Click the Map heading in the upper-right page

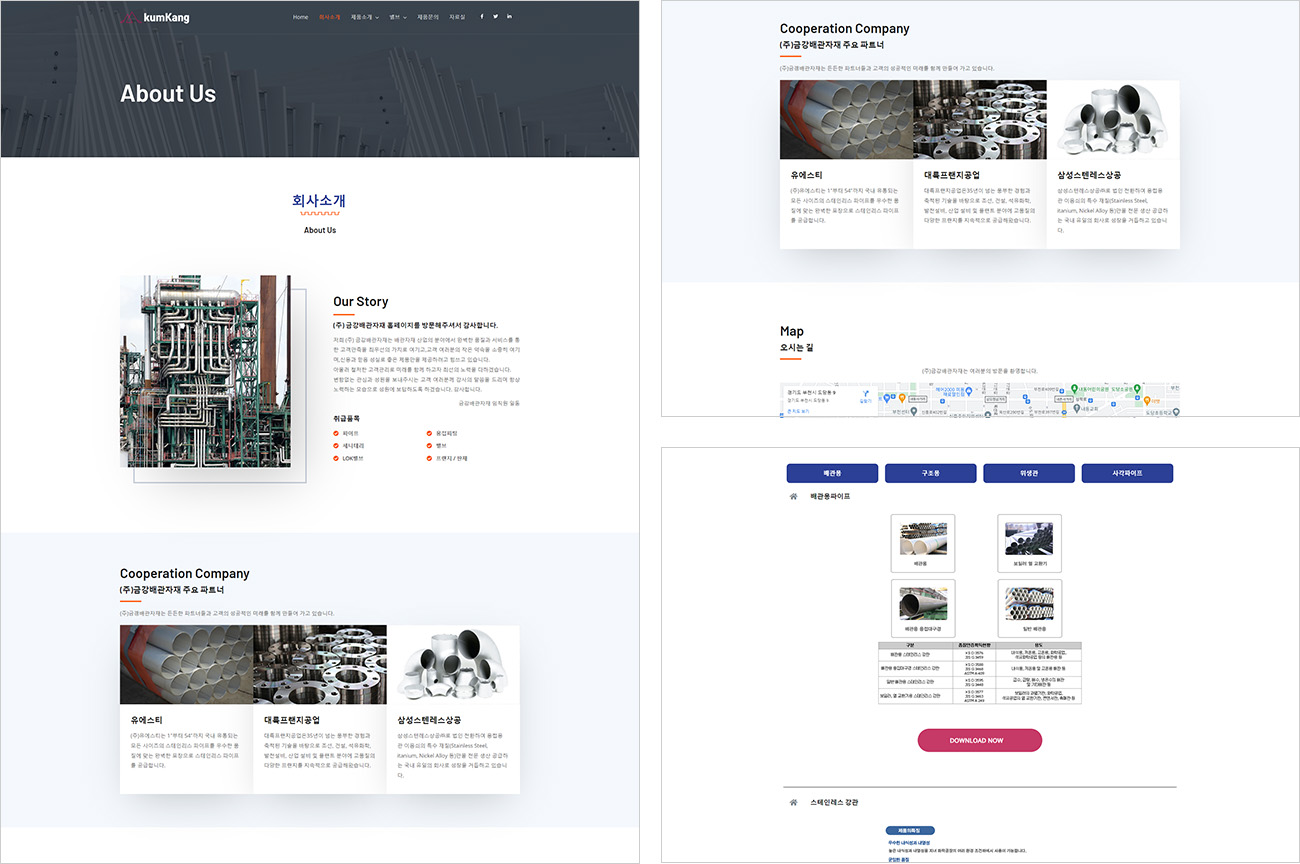[792, 331]
